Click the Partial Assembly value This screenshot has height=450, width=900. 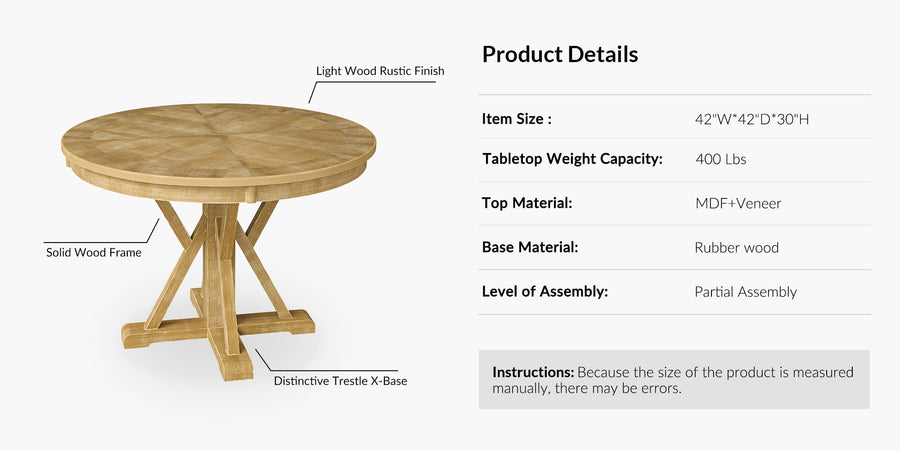745,292
